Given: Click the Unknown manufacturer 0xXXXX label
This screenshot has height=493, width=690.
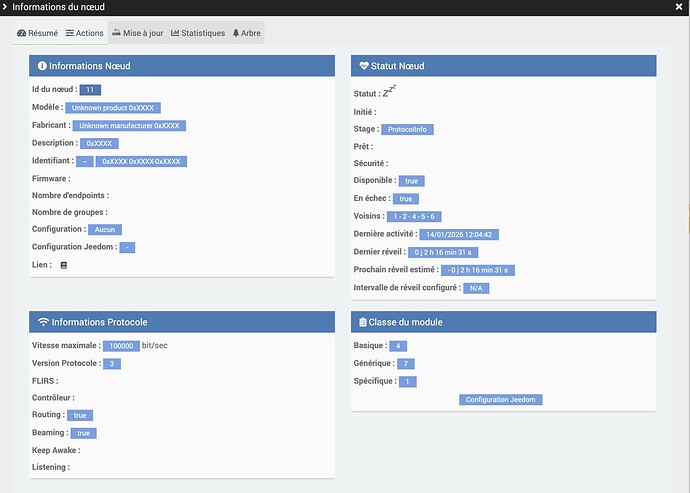Looking at the screenshot, I should click(x=129, y=126).
